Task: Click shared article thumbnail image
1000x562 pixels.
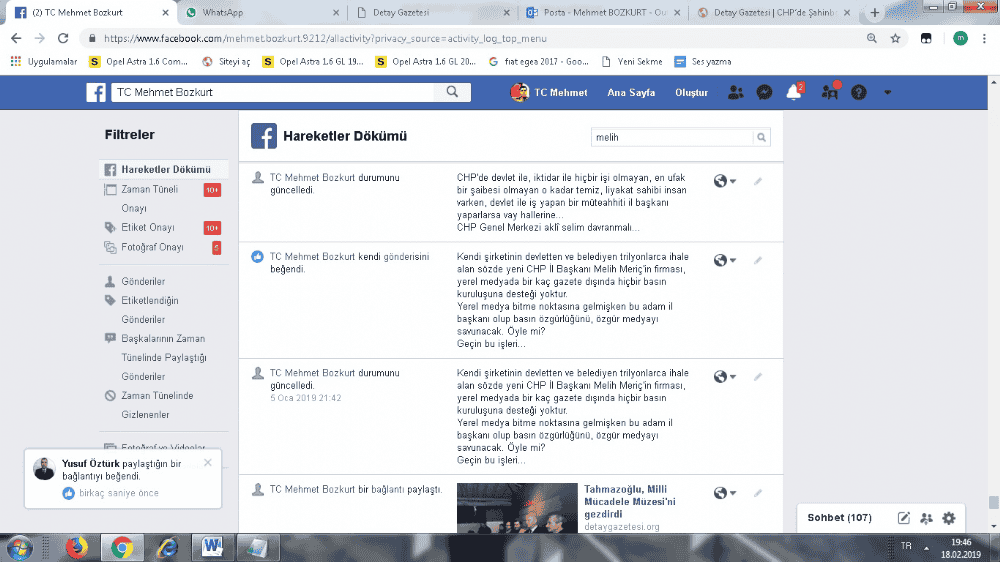Action: (x=517, y=508)
